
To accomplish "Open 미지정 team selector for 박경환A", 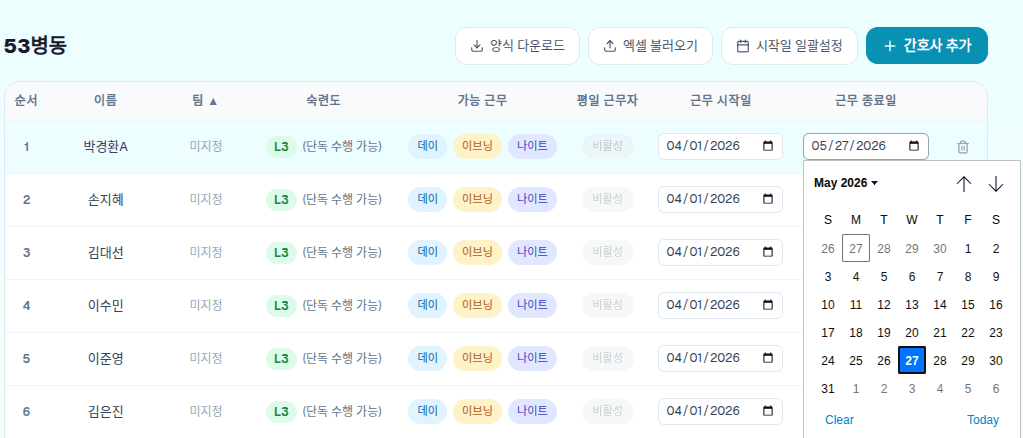I will (206, 146).
